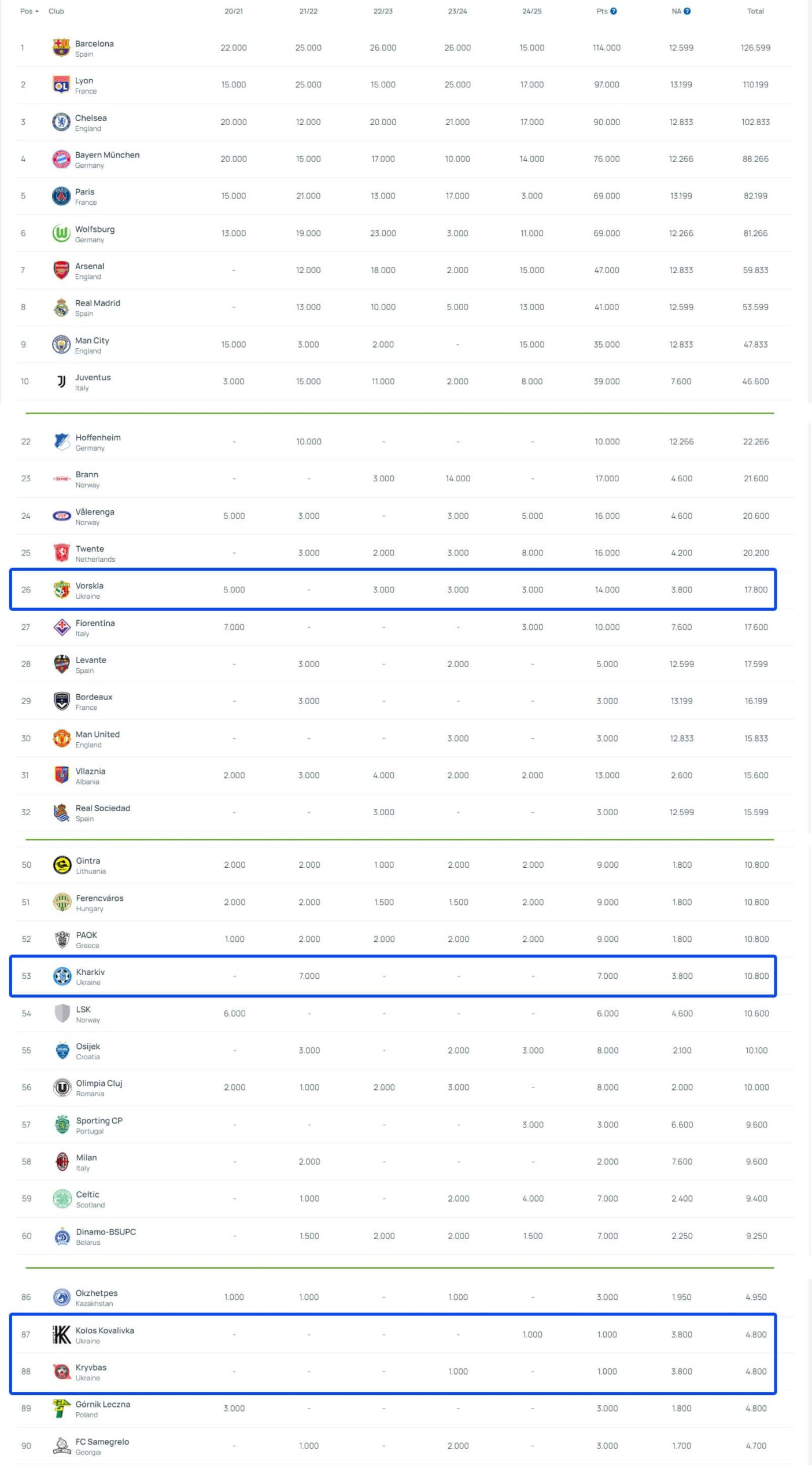Sort by the 24/25 season column
The height and width of the screenshot is (1481, 812).
pos(532,11)
